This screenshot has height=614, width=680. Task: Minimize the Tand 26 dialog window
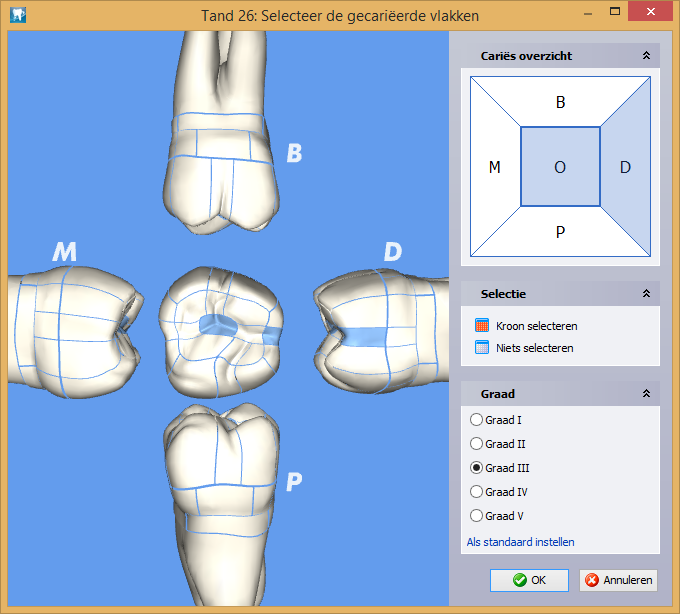tap(588, 13)
